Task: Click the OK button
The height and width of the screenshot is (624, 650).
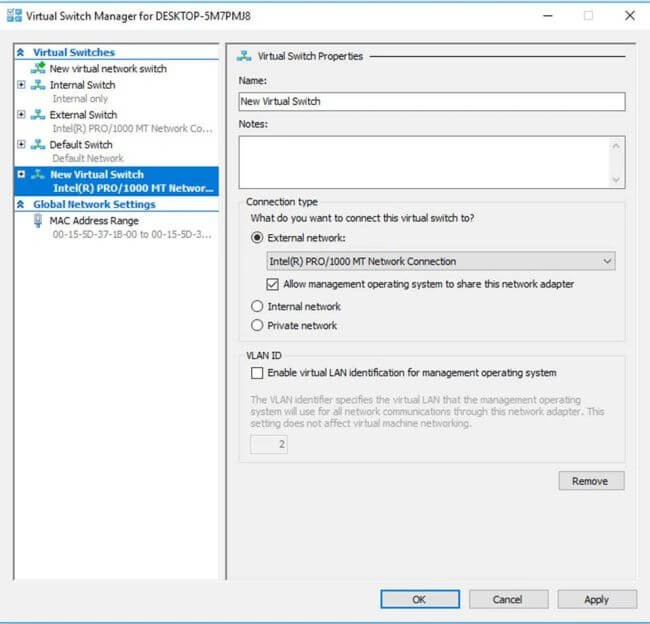Action: pos(420,599)
